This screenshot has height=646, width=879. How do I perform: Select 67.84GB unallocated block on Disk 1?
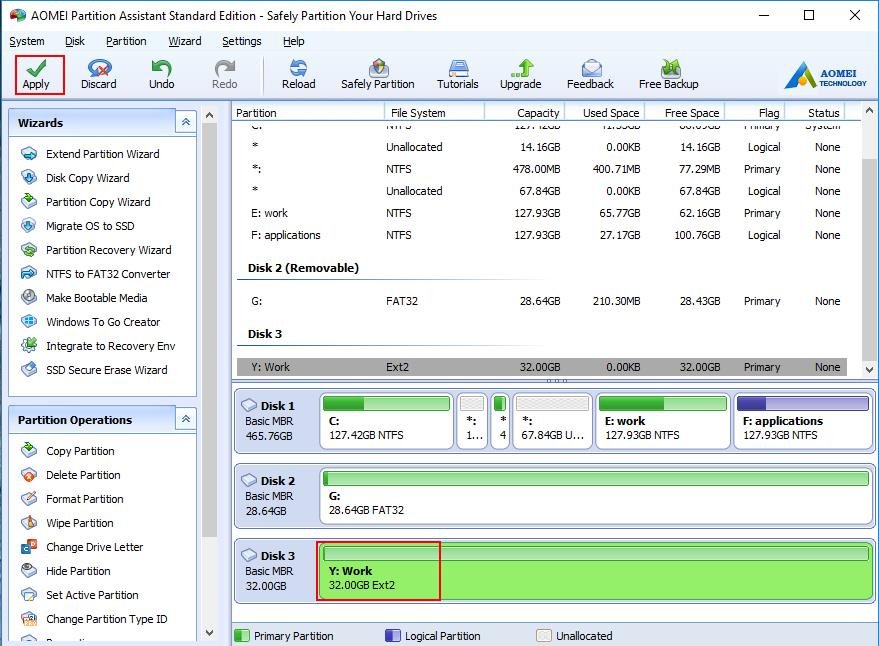pos(552,422)
